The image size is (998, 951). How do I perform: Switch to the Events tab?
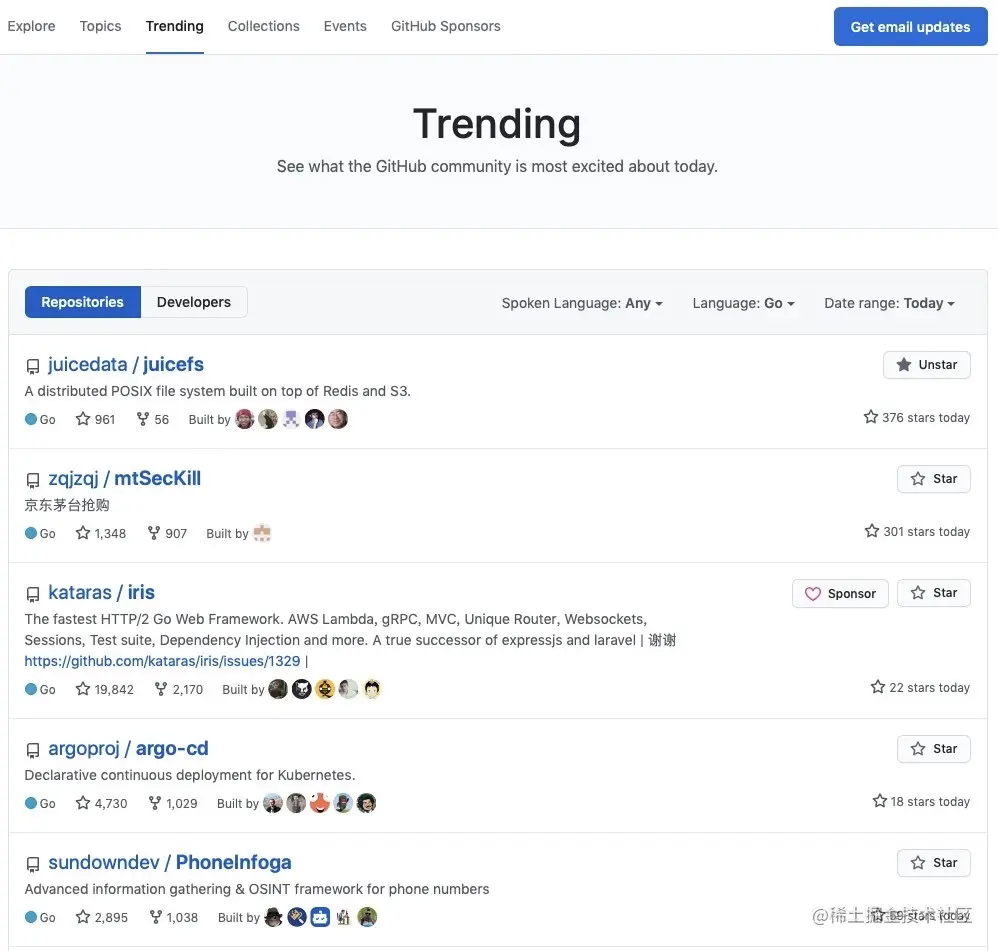click(x=345, y=26)
